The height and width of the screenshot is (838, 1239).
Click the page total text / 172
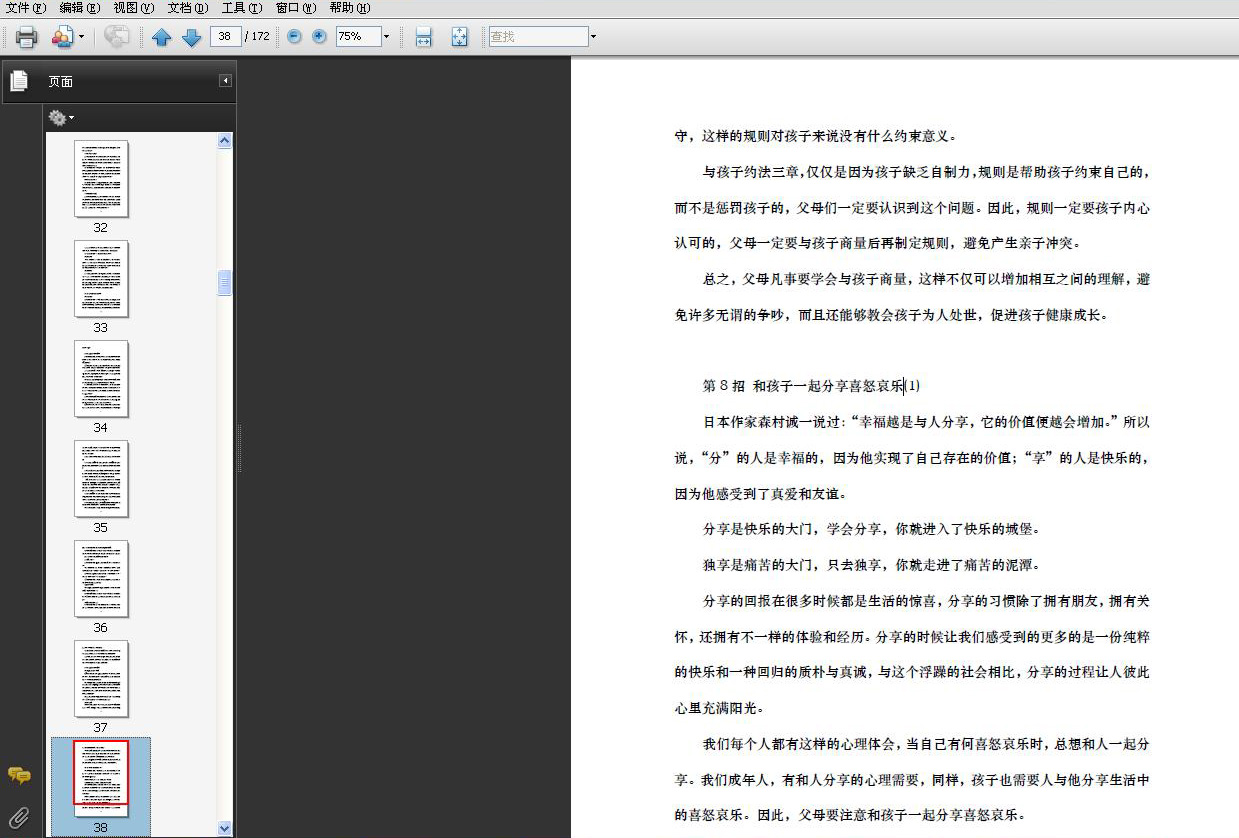(x=258, y=36)
